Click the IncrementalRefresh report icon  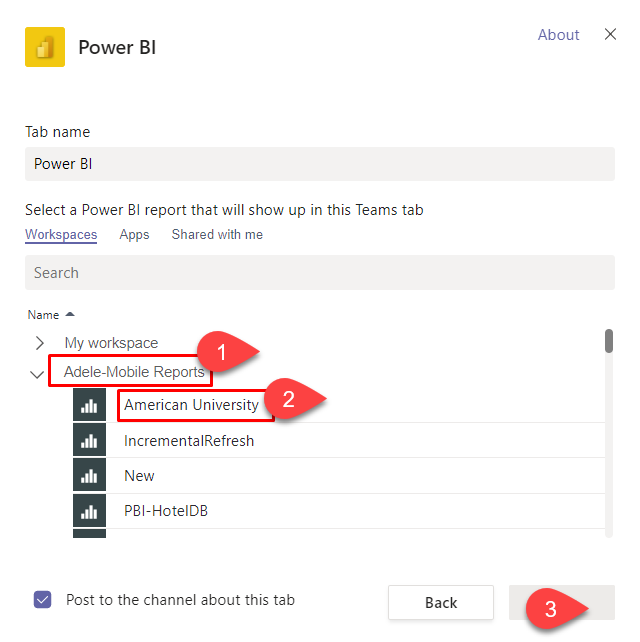[x=89, y=440]
